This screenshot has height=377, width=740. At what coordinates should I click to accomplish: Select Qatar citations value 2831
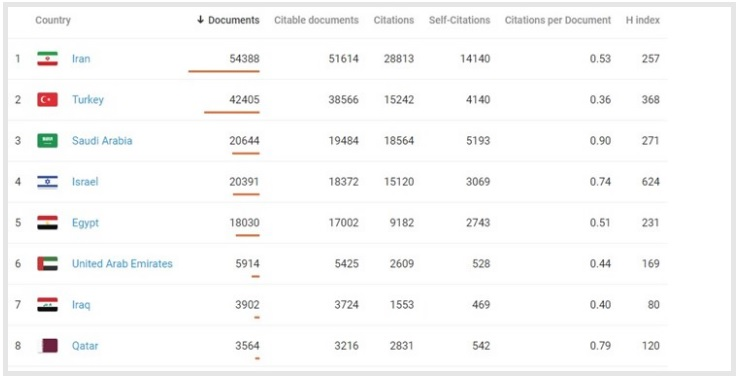coord(402,346)
